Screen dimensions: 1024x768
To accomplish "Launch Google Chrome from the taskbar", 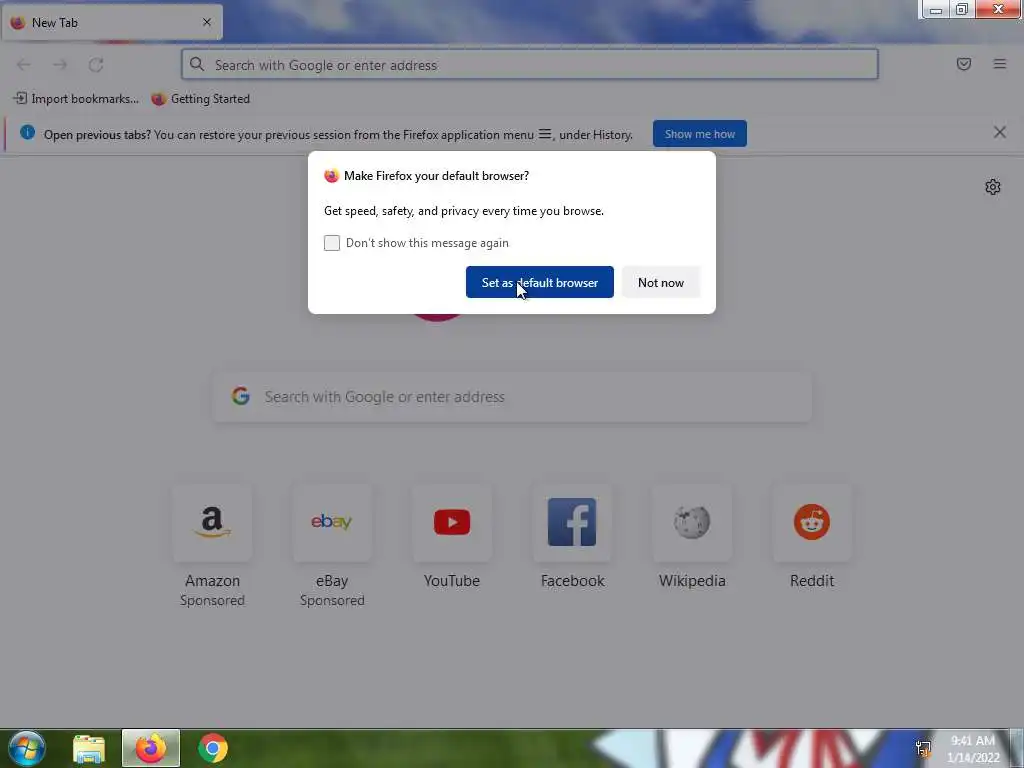I will pos(213,748).
